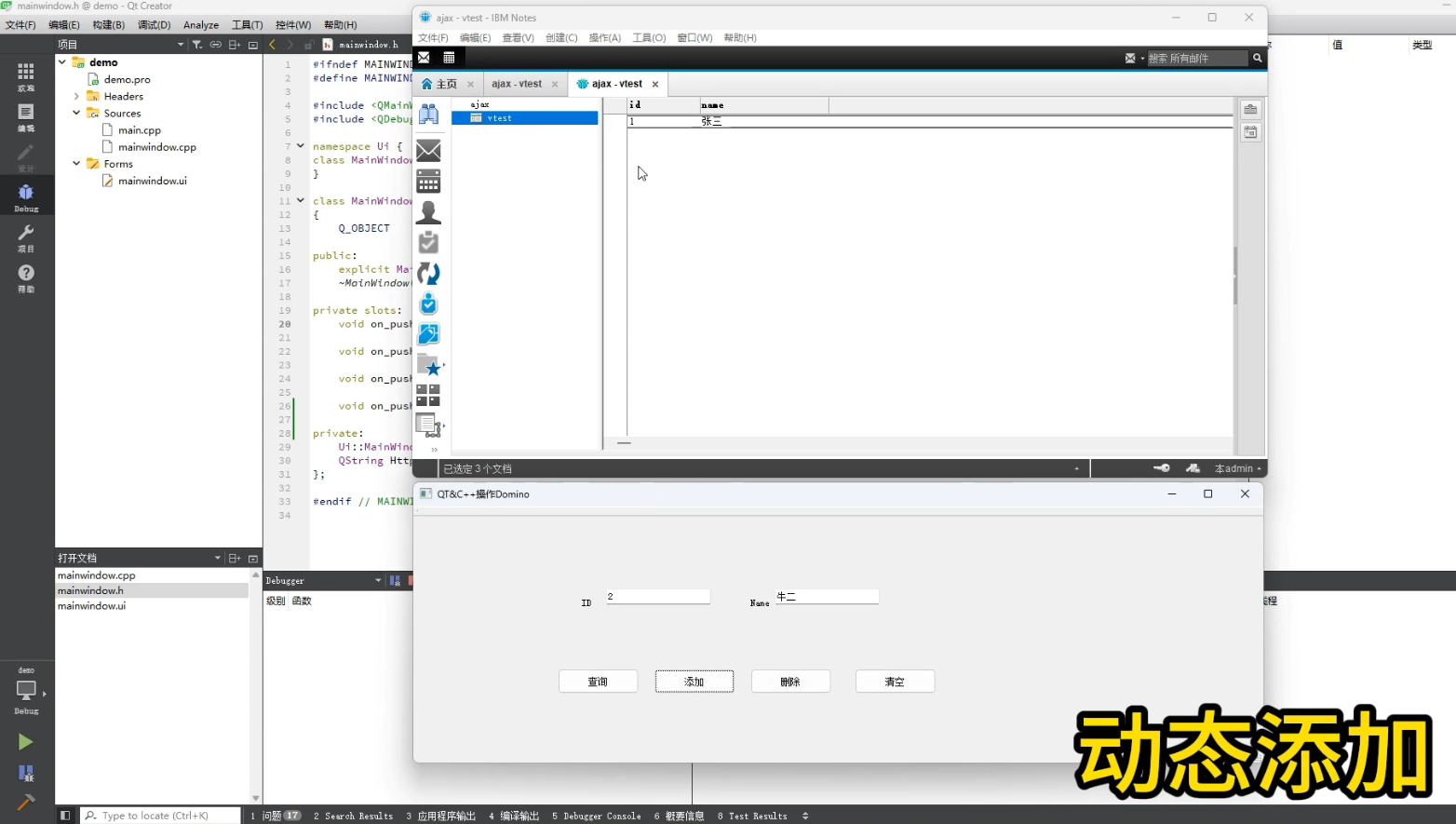1456x824 pixels.
Task: Switch to Debug mode in Qt Creator
Action: point(26,196)
